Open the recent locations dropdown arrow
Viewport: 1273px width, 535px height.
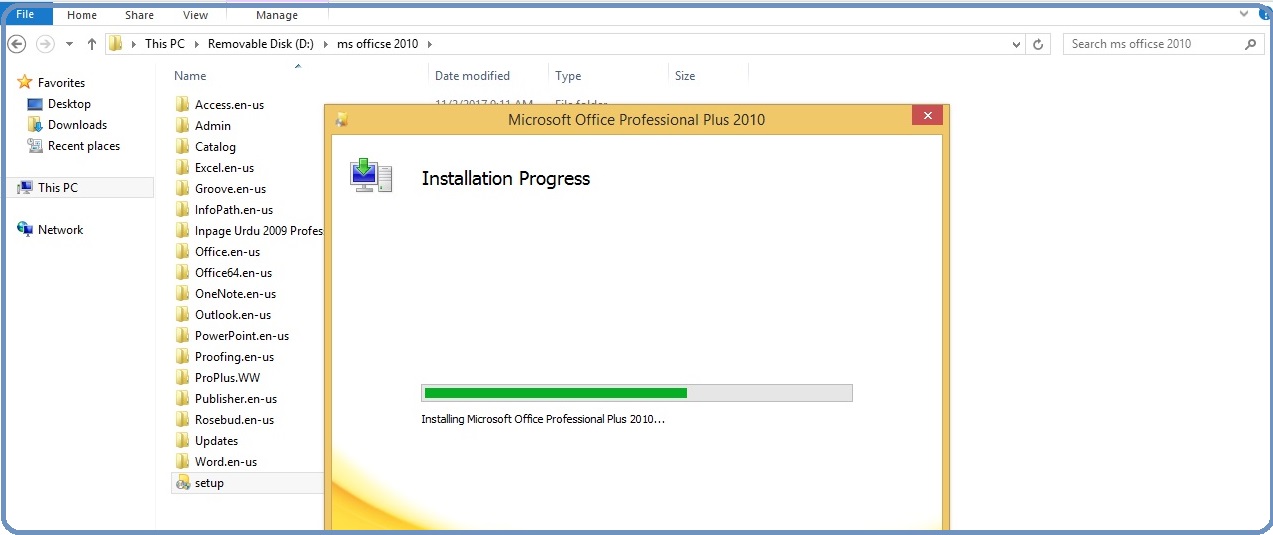(69, 44)
